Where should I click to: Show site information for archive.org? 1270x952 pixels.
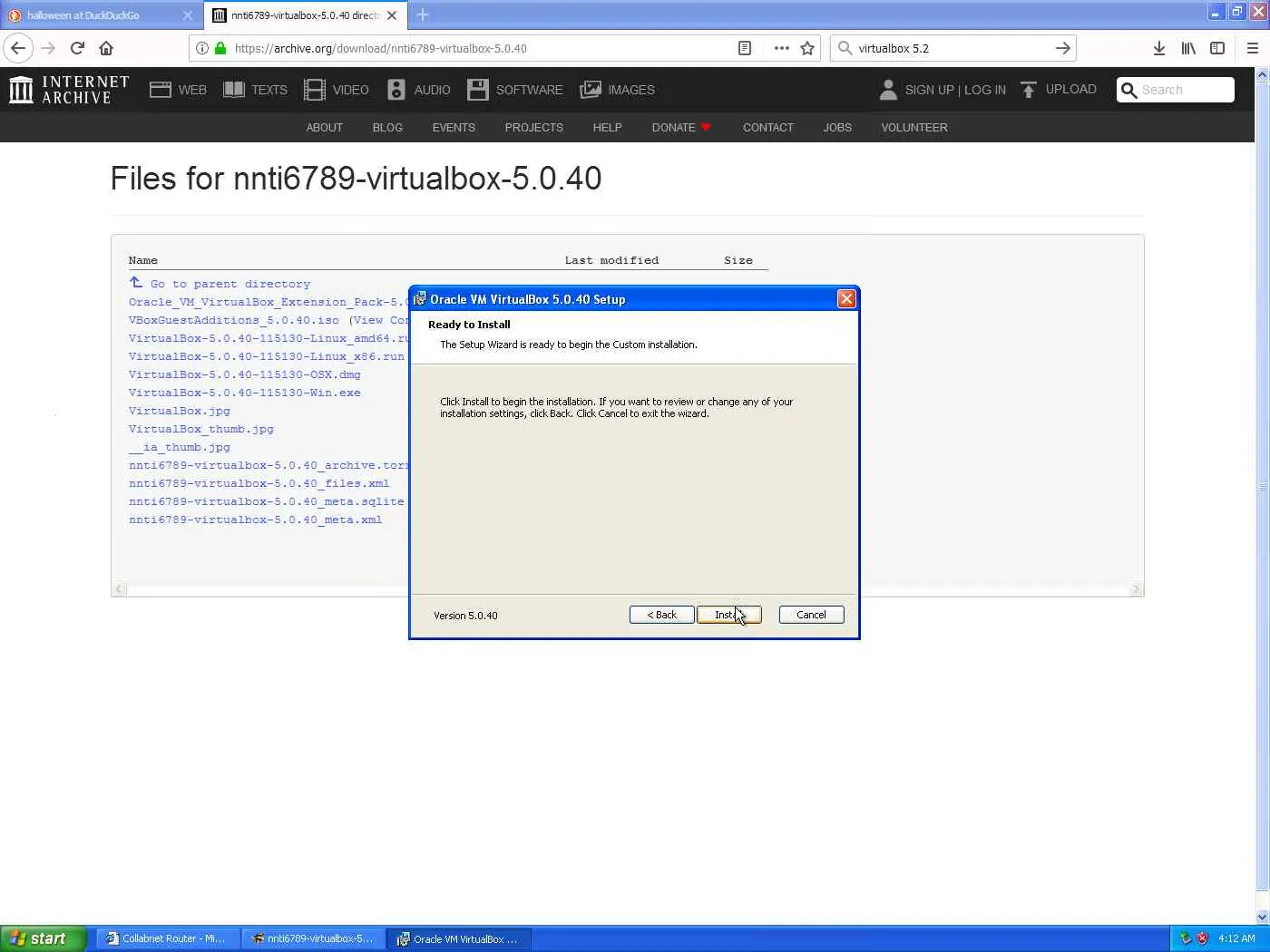[201, 48]
